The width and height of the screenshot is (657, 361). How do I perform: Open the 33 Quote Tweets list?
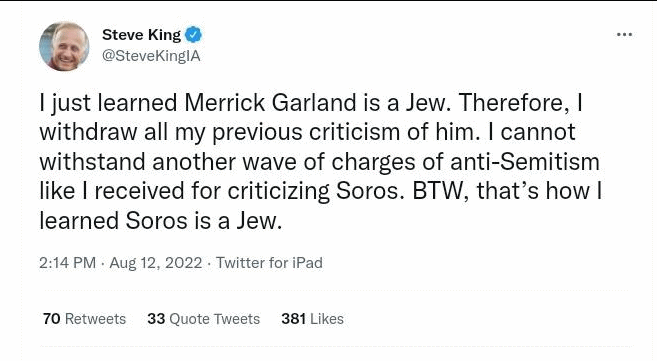[204, 319]
